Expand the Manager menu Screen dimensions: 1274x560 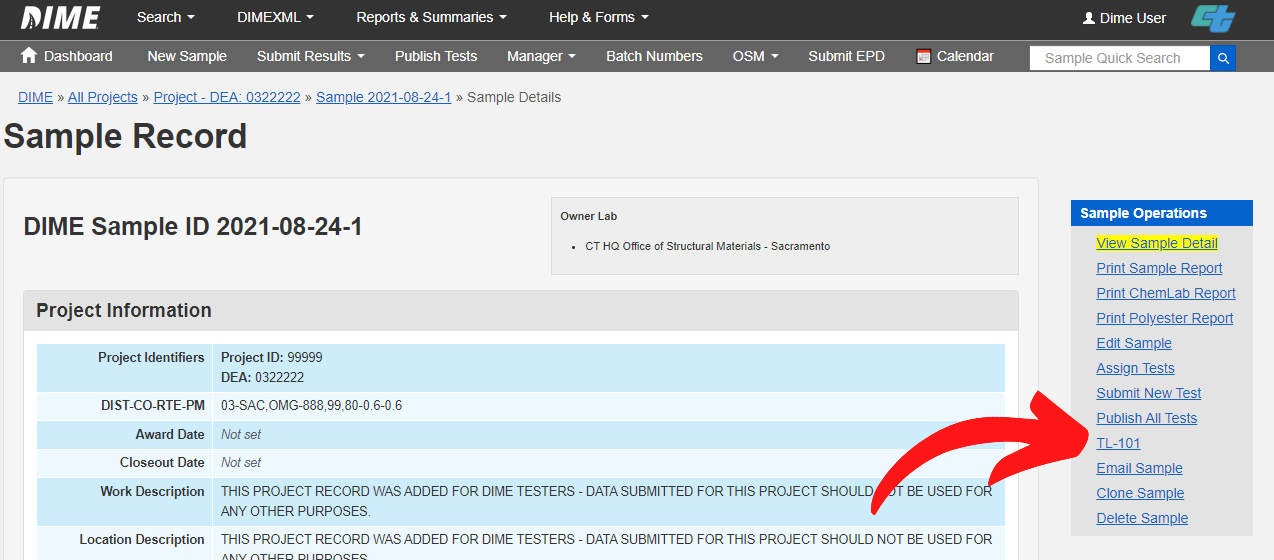coord(541,56)
